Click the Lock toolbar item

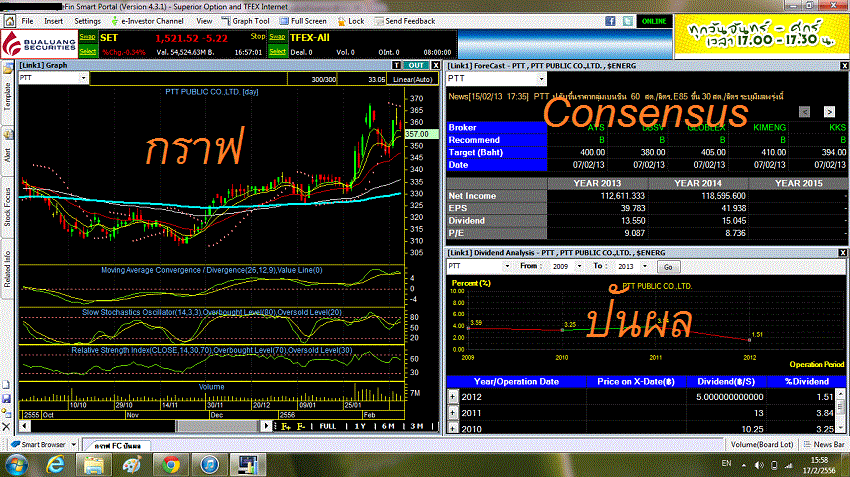(x=351, y=21)
